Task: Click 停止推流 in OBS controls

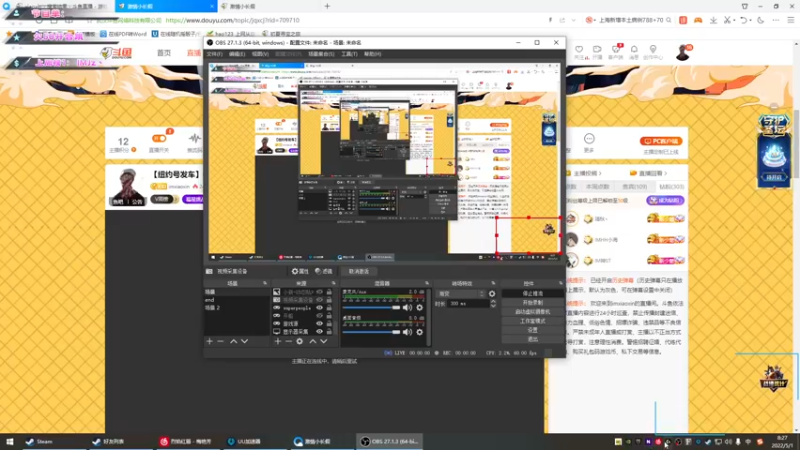Action: (533, 294)
